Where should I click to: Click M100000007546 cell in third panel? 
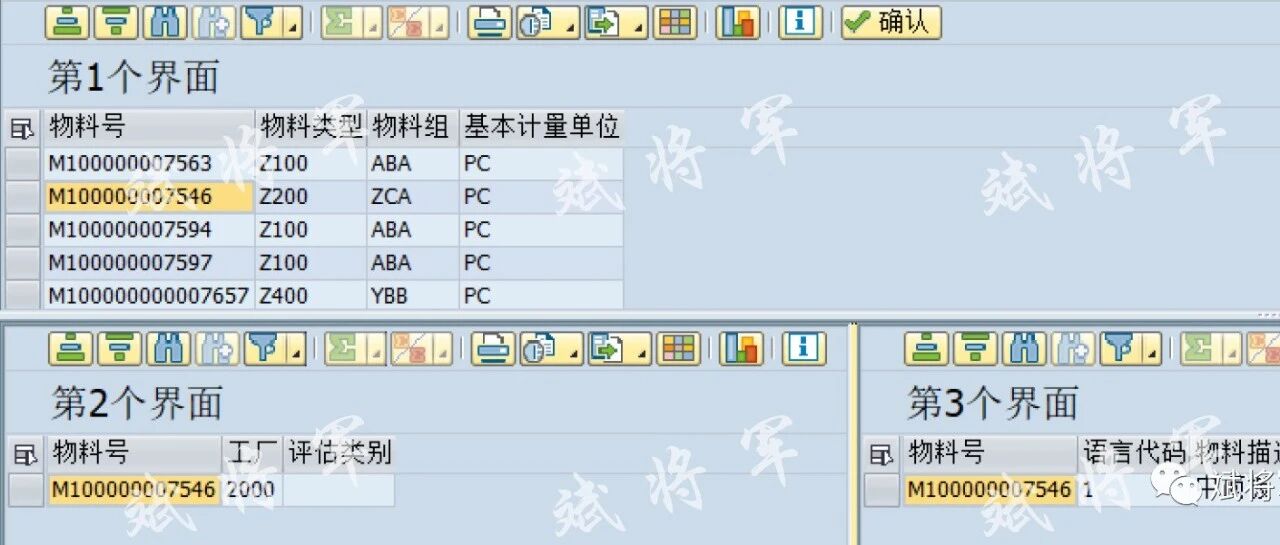(x=990, y=490)
